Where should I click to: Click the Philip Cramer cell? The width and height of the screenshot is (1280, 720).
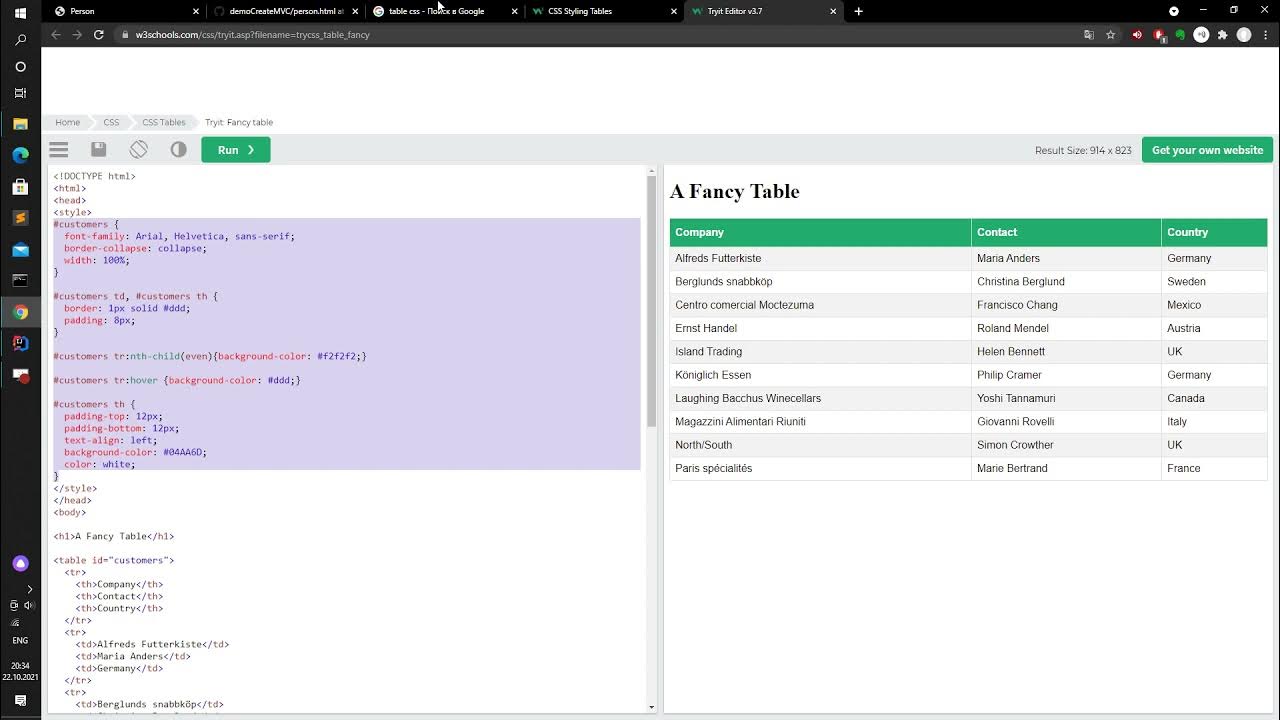pos(1066,375)
